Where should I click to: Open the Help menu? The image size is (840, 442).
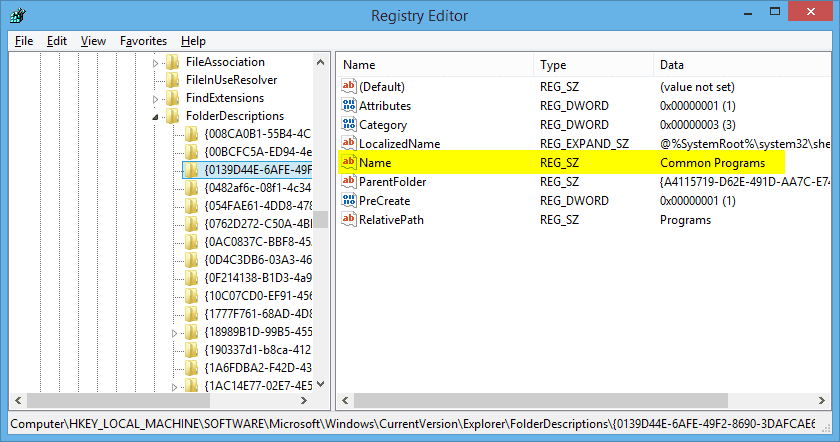coord(193,41)
